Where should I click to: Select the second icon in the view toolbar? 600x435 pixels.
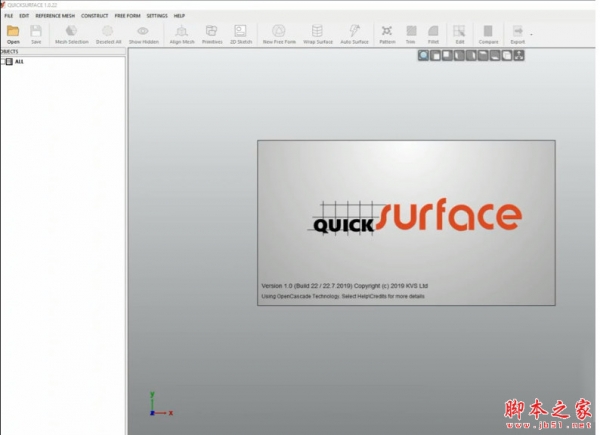[x=435, y=55]
